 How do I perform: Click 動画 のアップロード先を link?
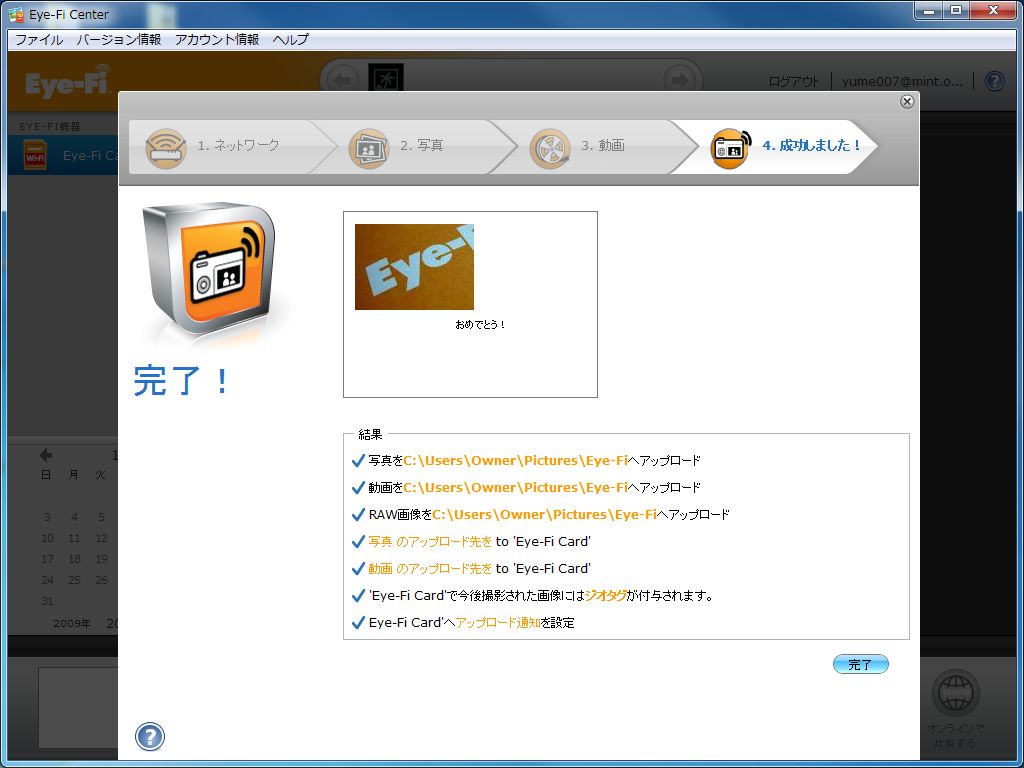430,568
